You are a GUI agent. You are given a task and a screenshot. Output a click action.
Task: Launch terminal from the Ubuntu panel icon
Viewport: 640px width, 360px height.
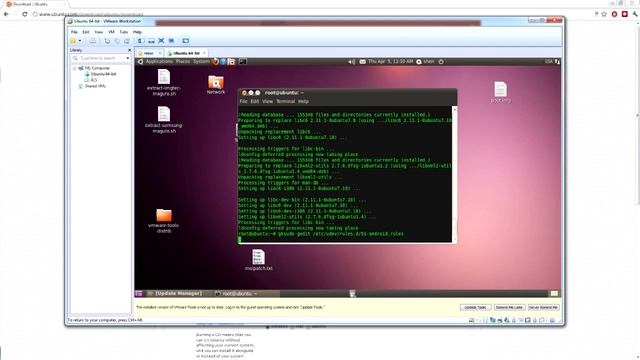pyautogui.click(x=242, y=62)
